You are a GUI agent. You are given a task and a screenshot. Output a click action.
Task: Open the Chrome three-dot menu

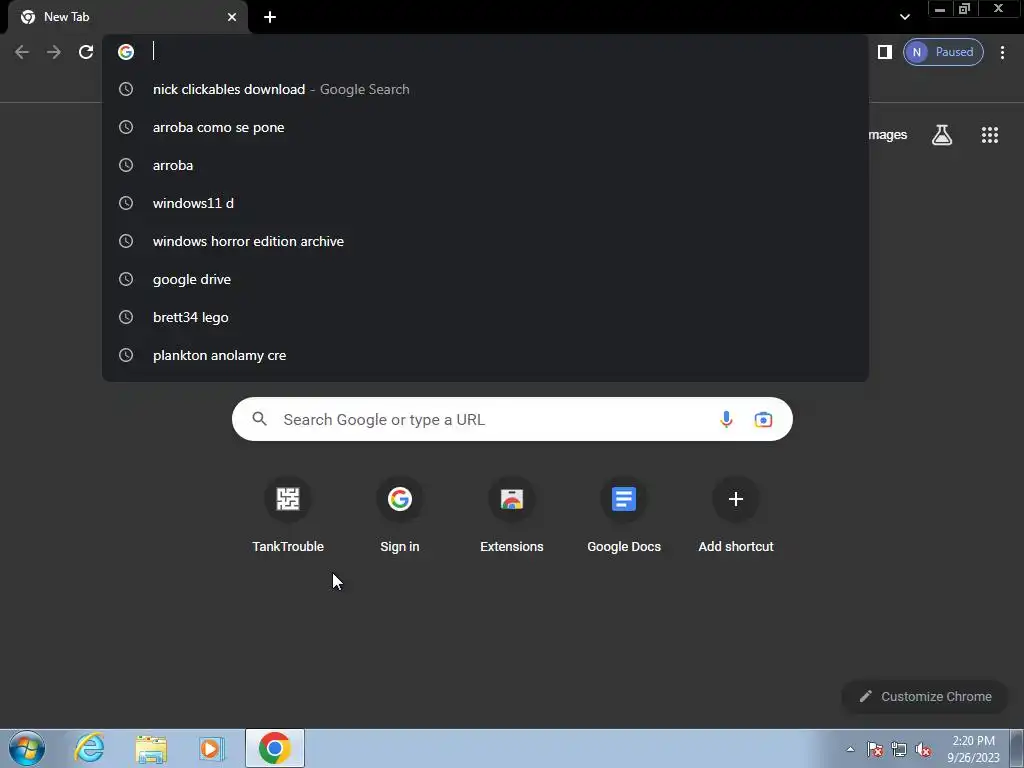click(1002, 52)
